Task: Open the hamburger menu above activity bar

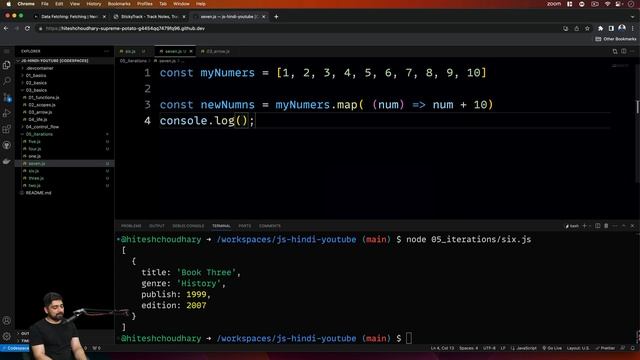Action: 7,51
